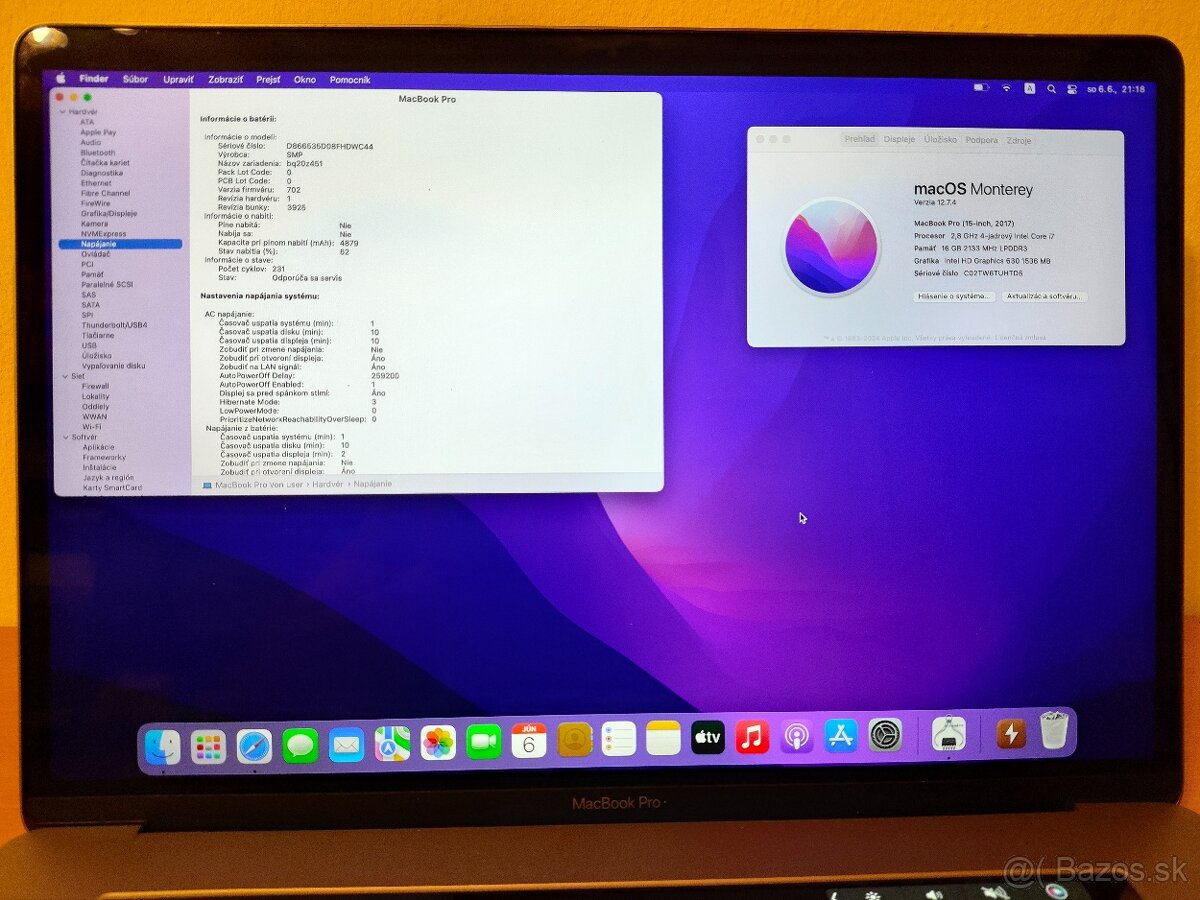Open the Zobraziť menu

tap(225, 79)
